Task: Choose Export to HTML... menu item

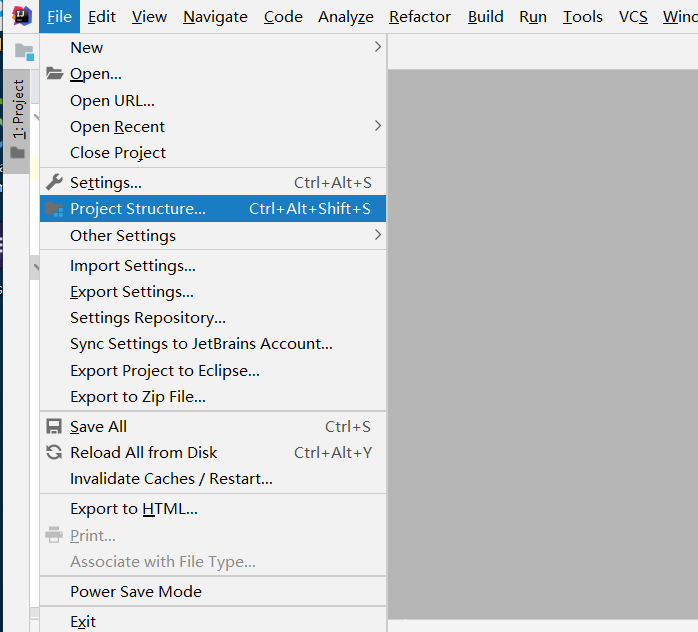Action: click(x=213, y=508)
